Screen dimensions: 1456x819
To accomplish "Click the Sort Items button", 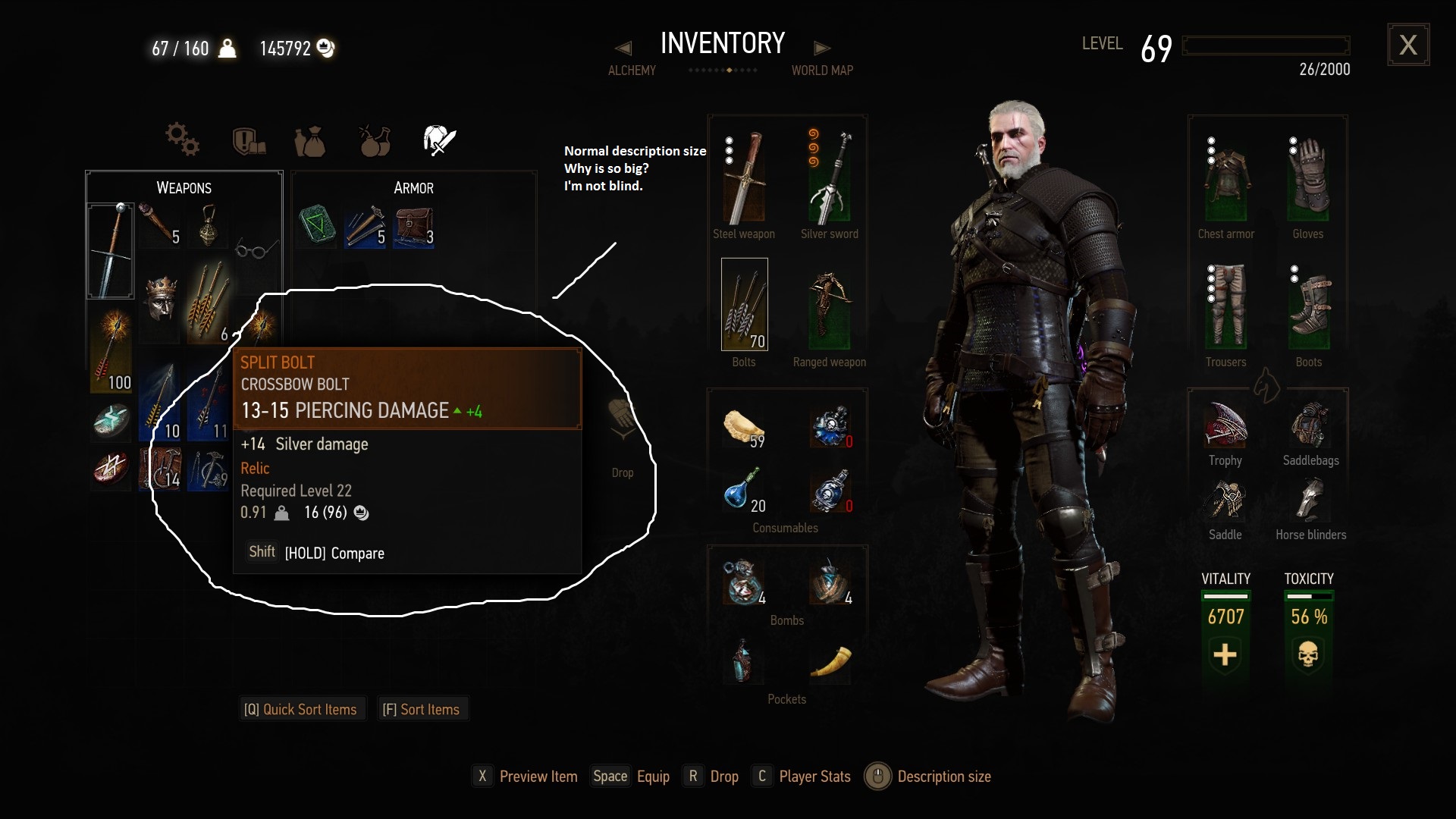I will (422, 709).
